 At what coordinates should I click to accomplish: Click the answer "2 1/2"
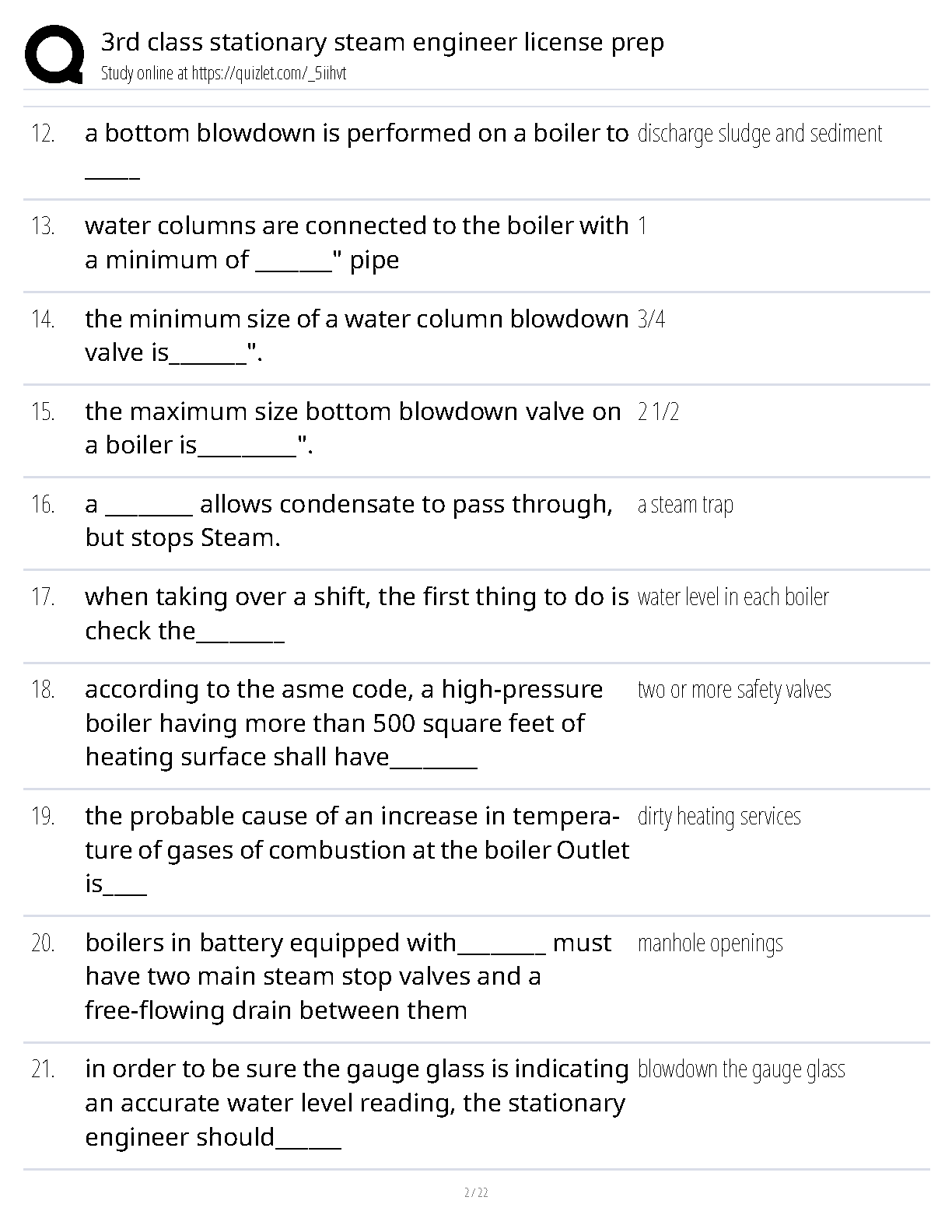click(x=658, y=411)
